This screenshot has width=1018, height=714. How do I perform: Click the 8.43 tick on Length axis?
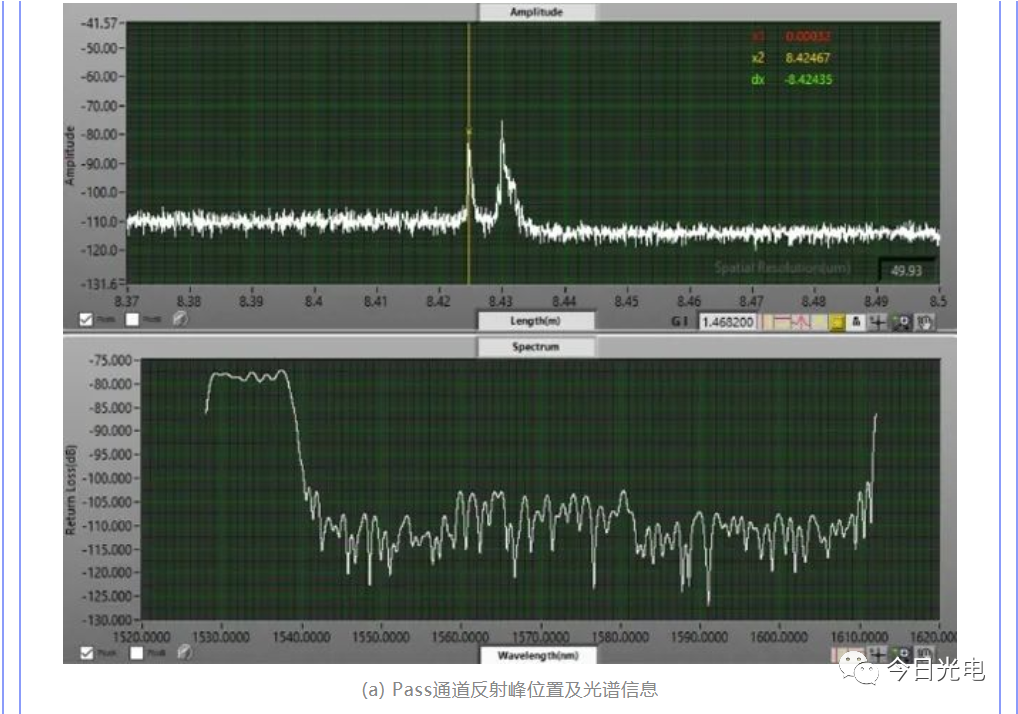[x=501, y=301]
